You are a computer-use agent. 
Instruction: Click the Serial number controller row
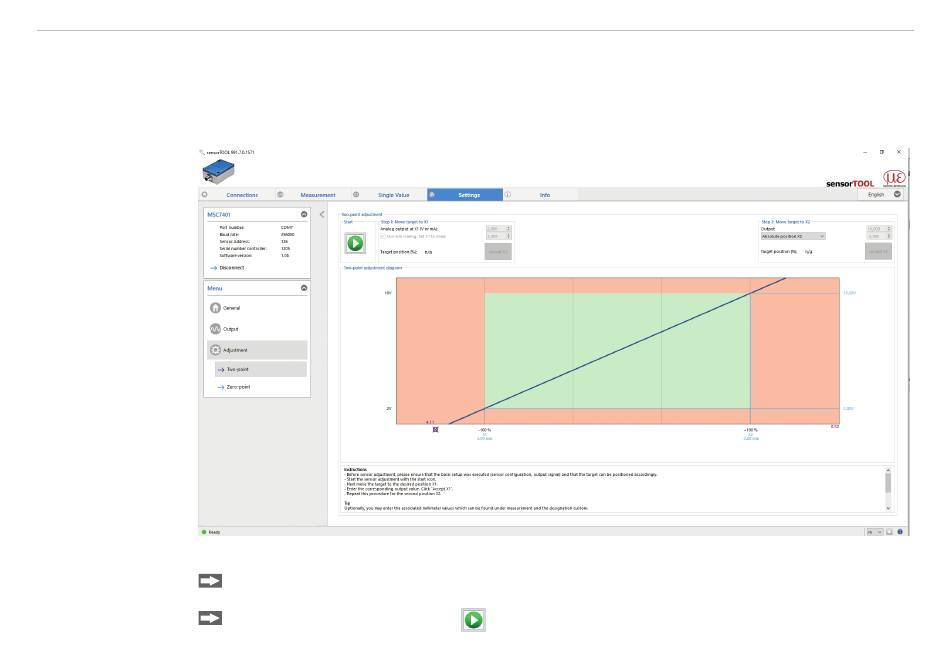click(x=255, y=248)
